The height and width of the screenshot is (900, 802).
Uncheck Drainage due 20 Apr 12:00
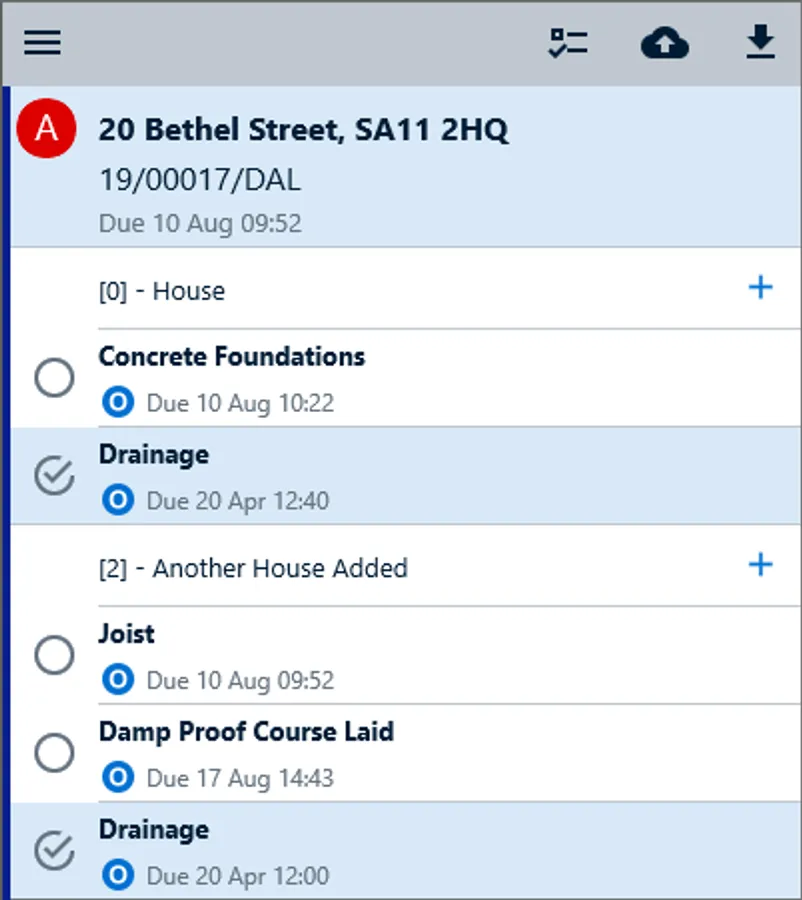click(55, 850)
